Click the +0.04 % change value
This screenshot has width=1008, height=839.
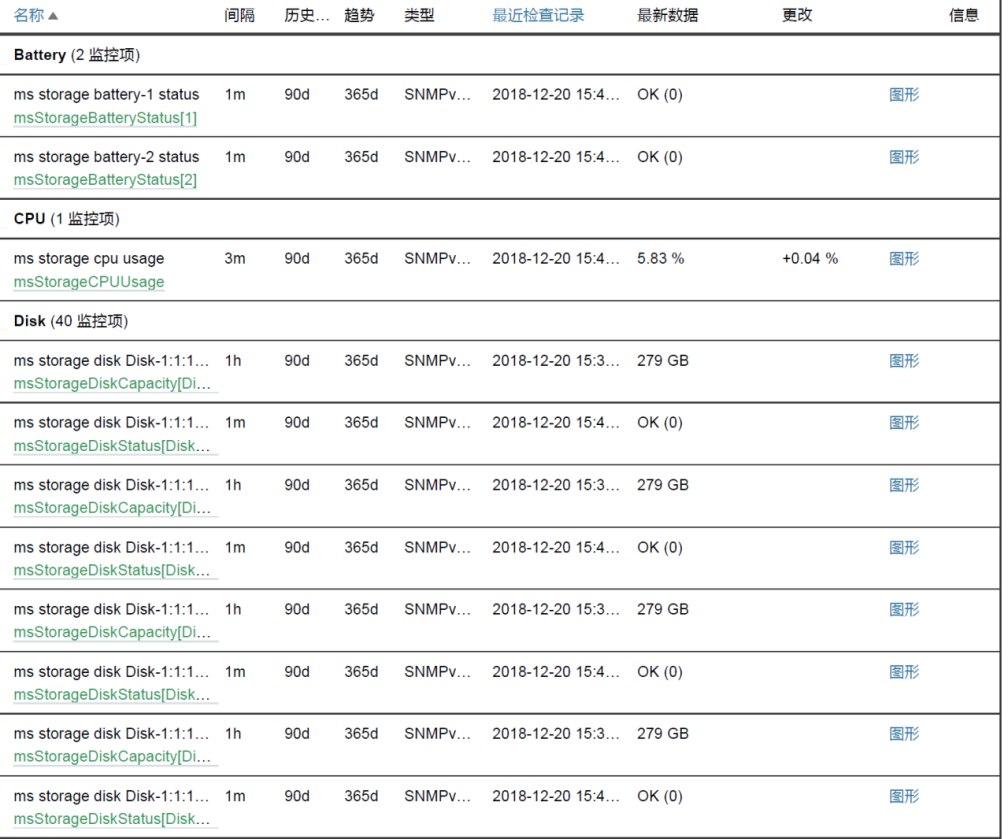coord(810,258)
